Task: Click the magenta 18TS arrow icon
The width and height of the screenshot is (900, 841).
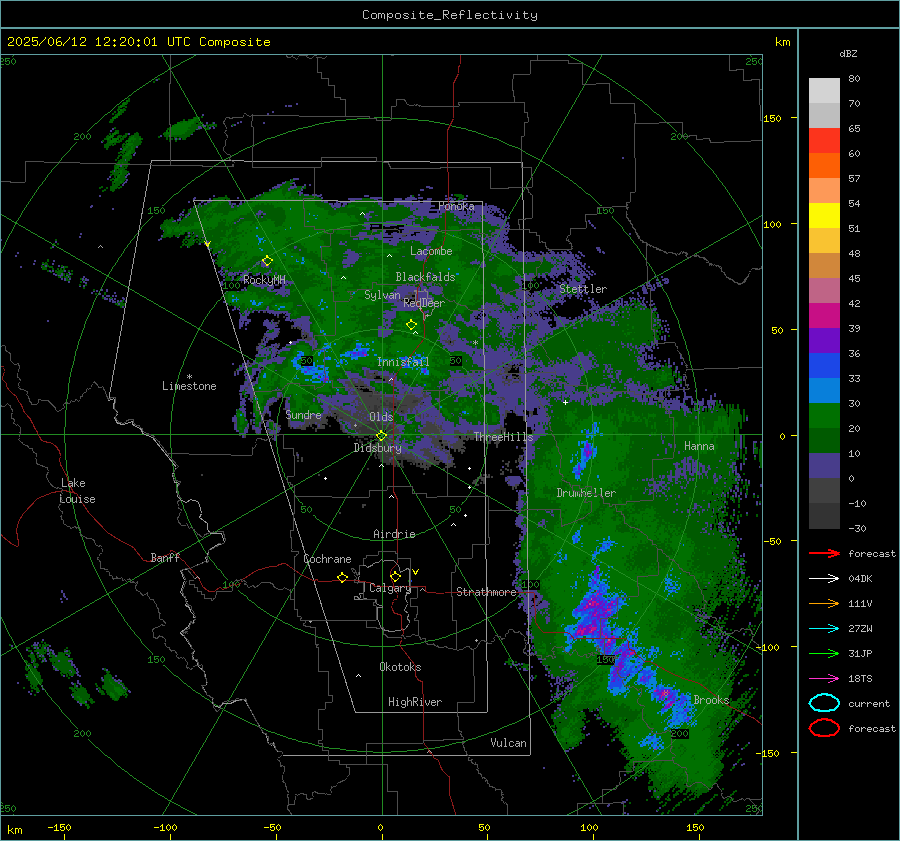Action: pos(824,679)
